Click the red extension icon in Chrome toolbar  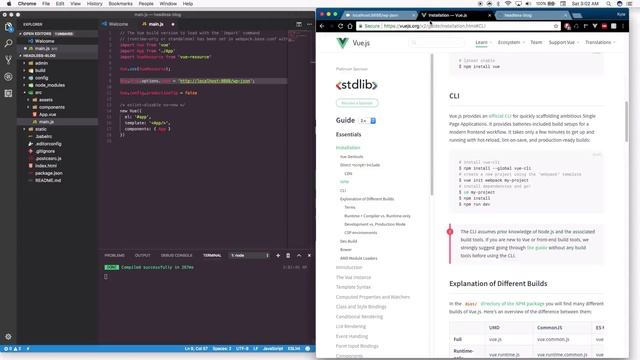604,26
